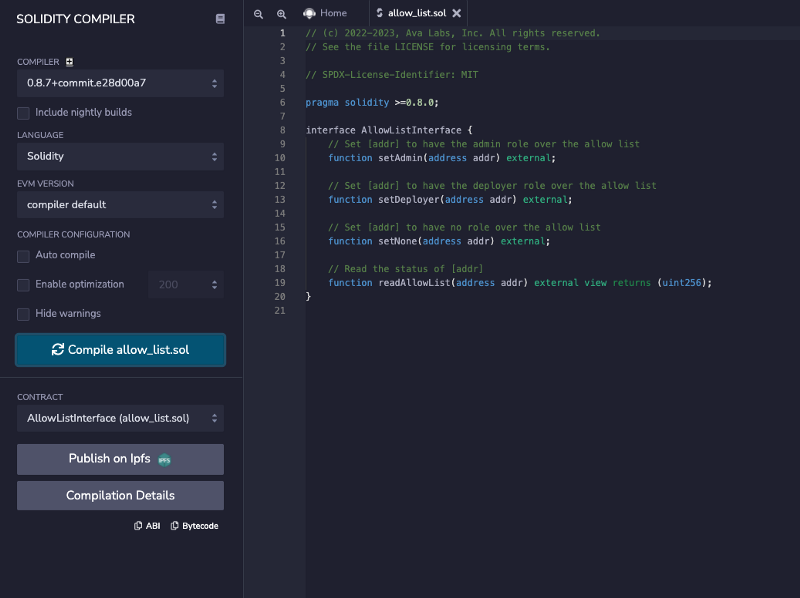Click the Ava Labs copyright comment line

point(453,33)
